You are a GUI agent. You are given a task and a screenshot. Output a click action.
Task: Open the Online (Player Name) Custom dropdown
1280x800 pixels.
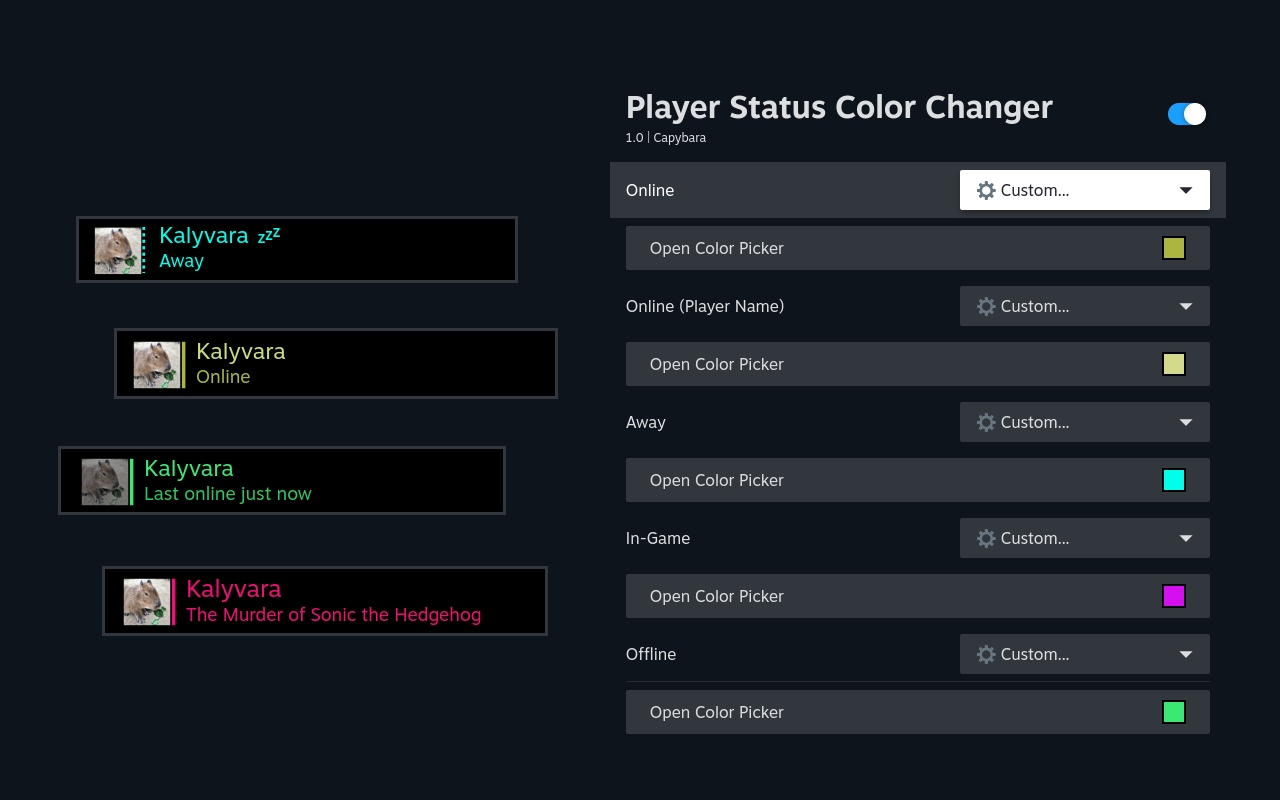tap(1085, 306)
